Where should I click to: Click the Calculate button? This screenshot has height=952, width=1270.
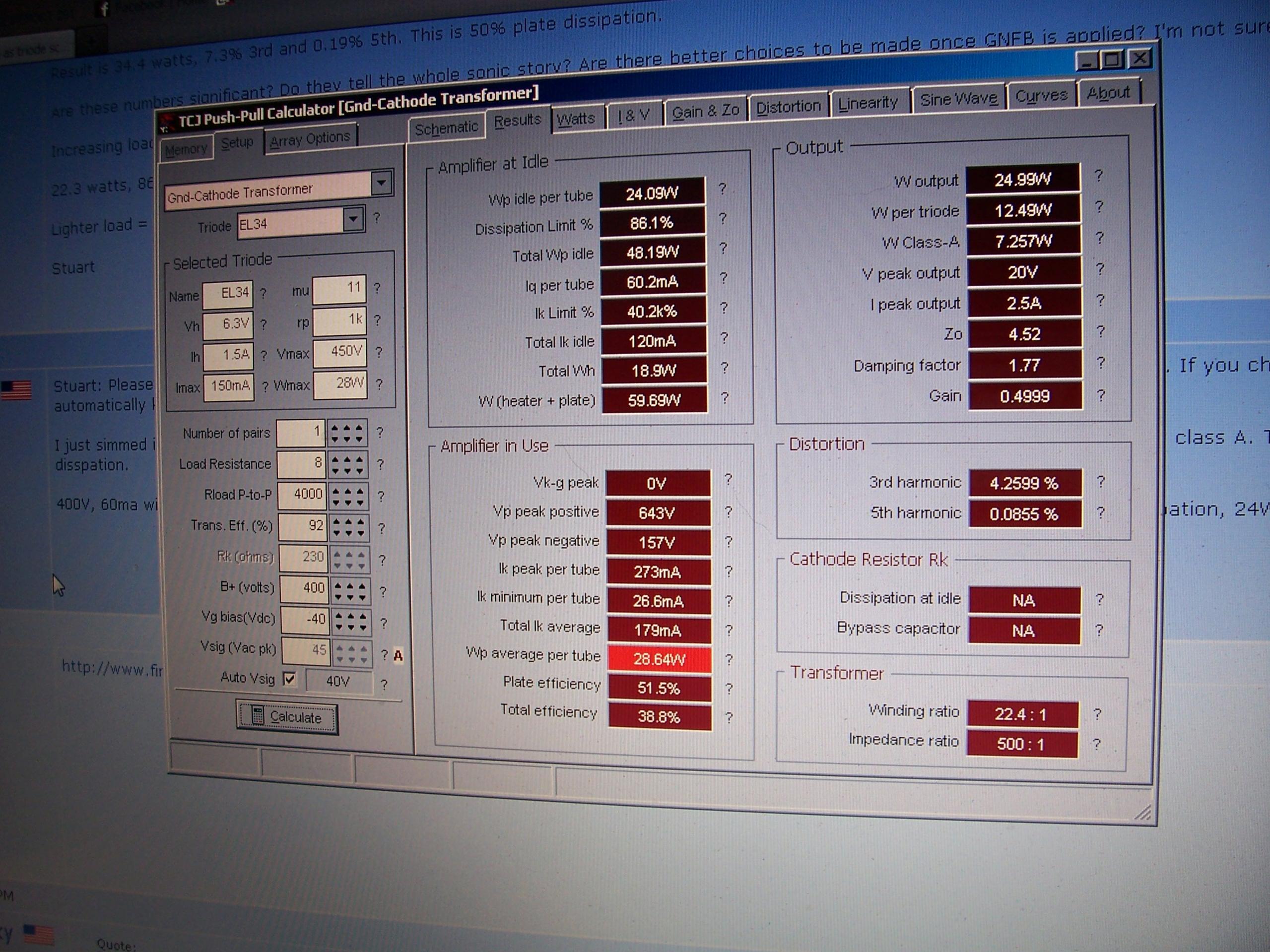click(287, 716)
